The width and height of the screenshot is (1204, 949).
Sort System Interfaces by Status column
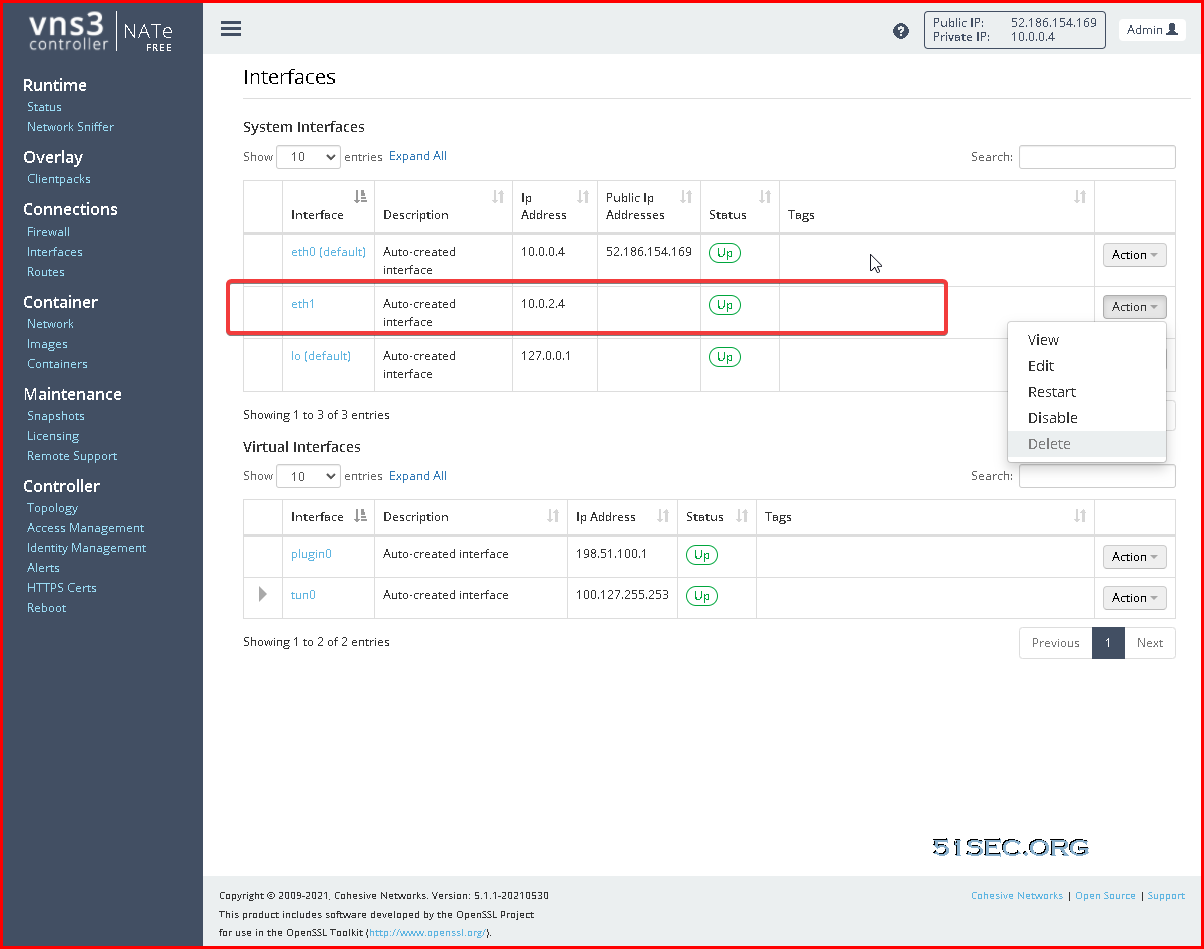pyautogui.click(x=740, y=206)
